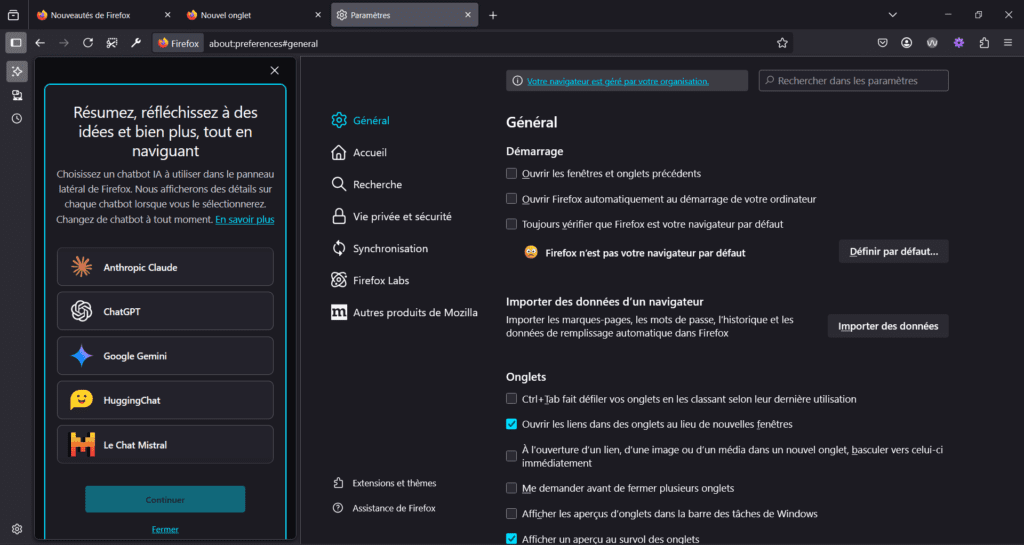1024x545 pixels.
Task: Open the extensions puzzle icon
Action: tap(984, 43)
